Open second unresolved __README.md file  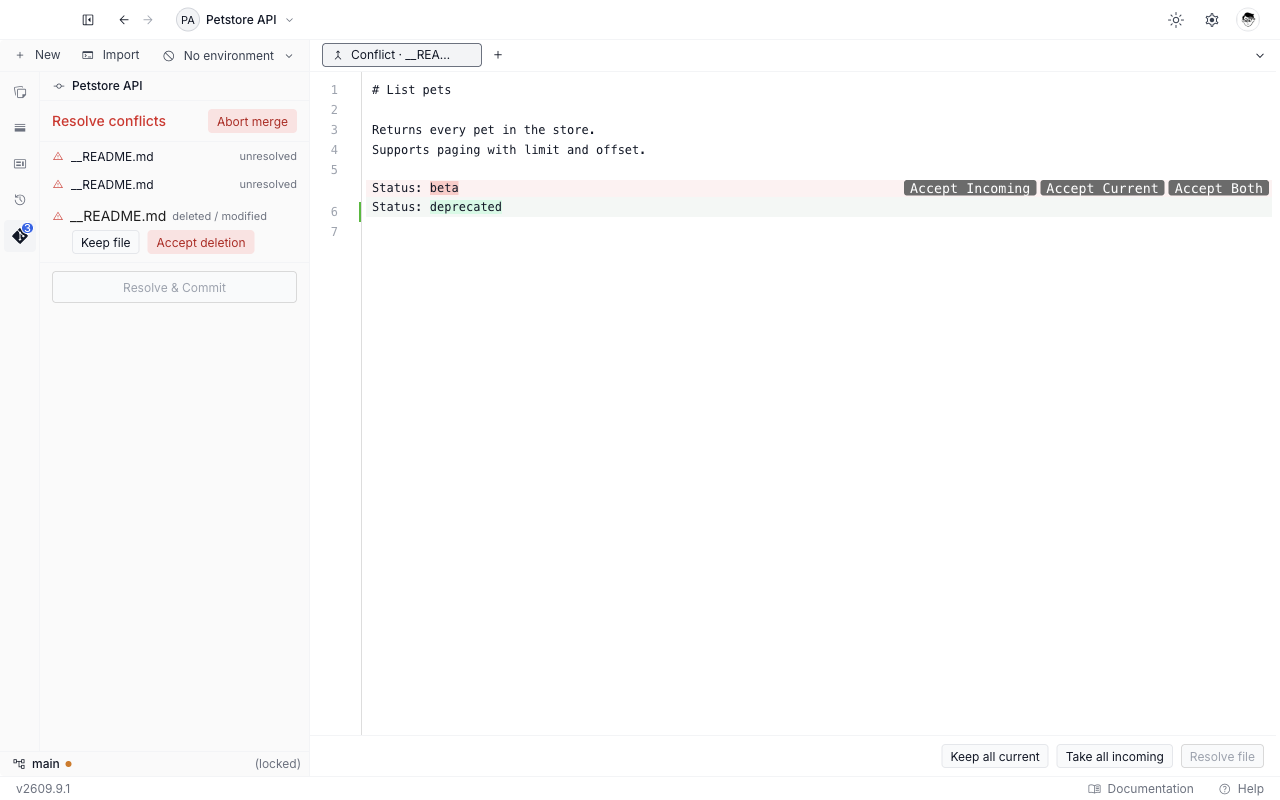coord(174,184)
